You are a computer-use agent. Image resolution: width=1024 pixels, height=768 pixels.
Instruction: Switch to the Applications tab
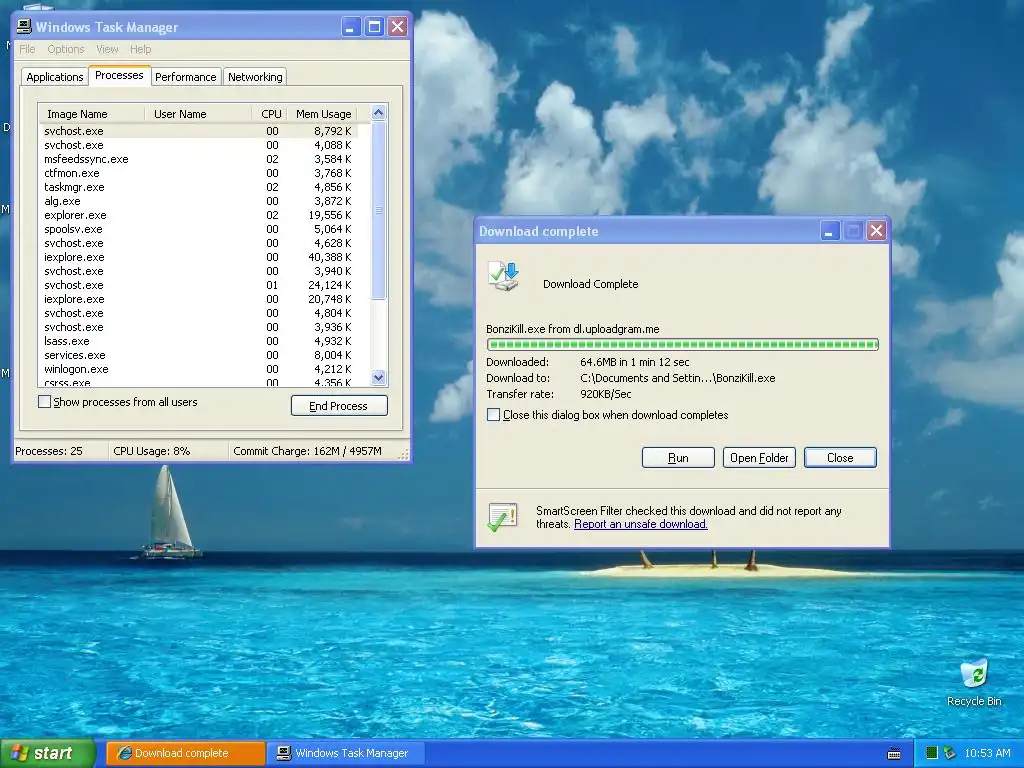click(55, 77)
